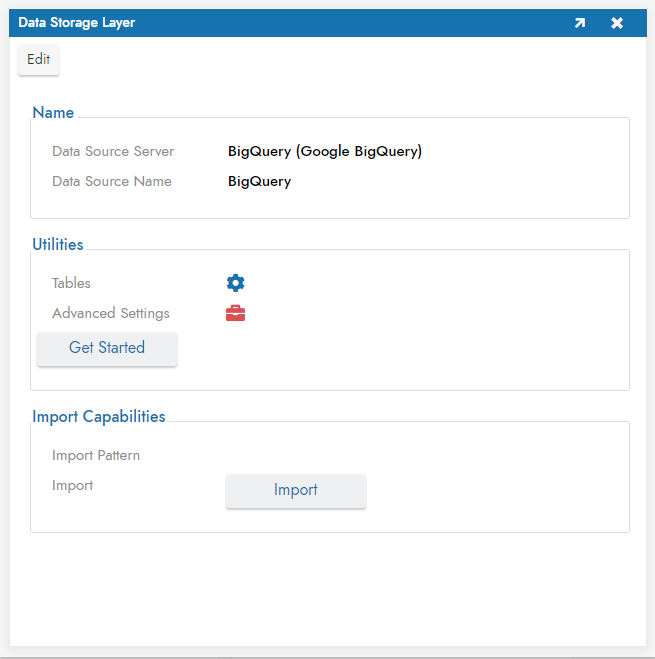Click the Edit button

tap(39, 59)
